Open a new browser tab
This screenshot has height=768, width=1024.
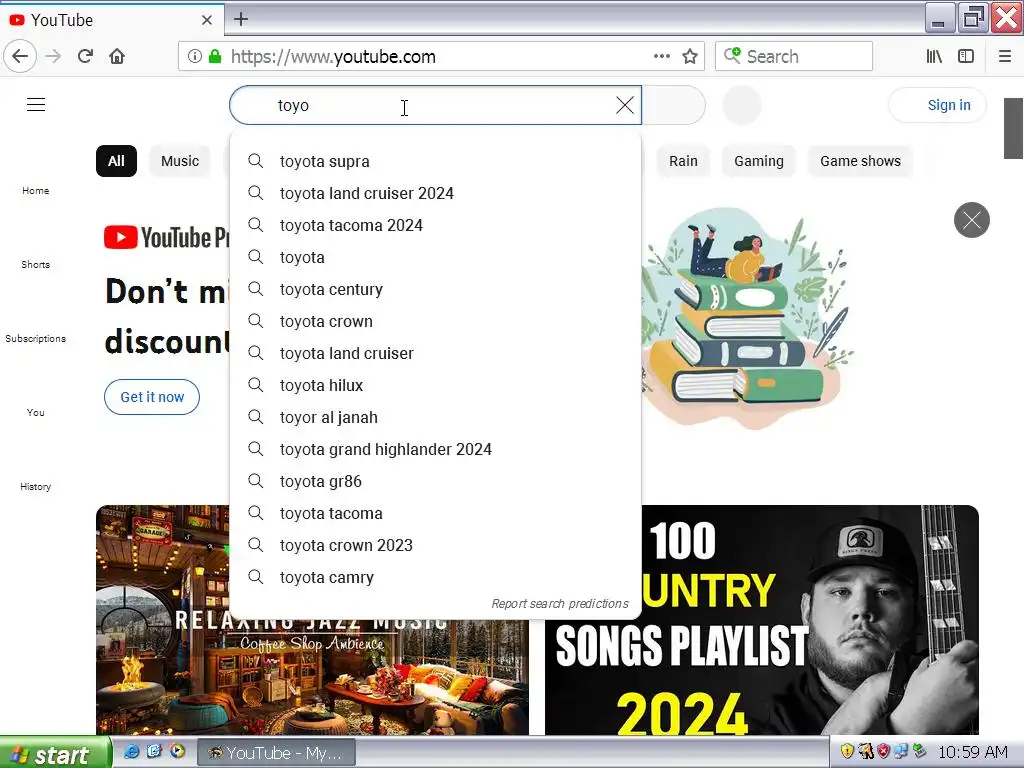pyautogui.click(x=241, y=19)
